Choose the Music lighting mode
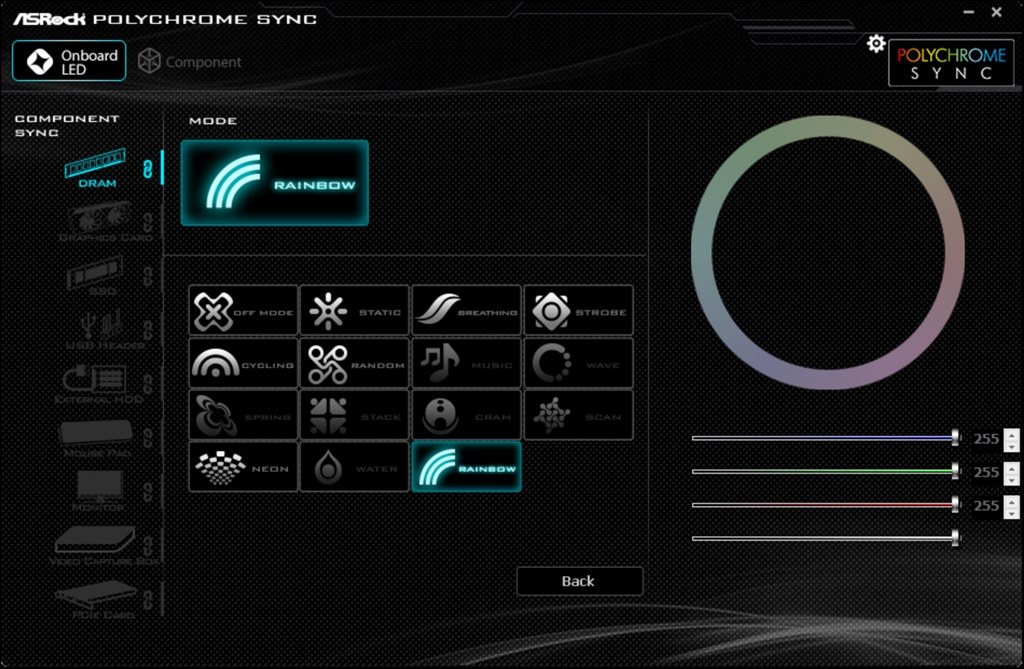 click(466, 363)
